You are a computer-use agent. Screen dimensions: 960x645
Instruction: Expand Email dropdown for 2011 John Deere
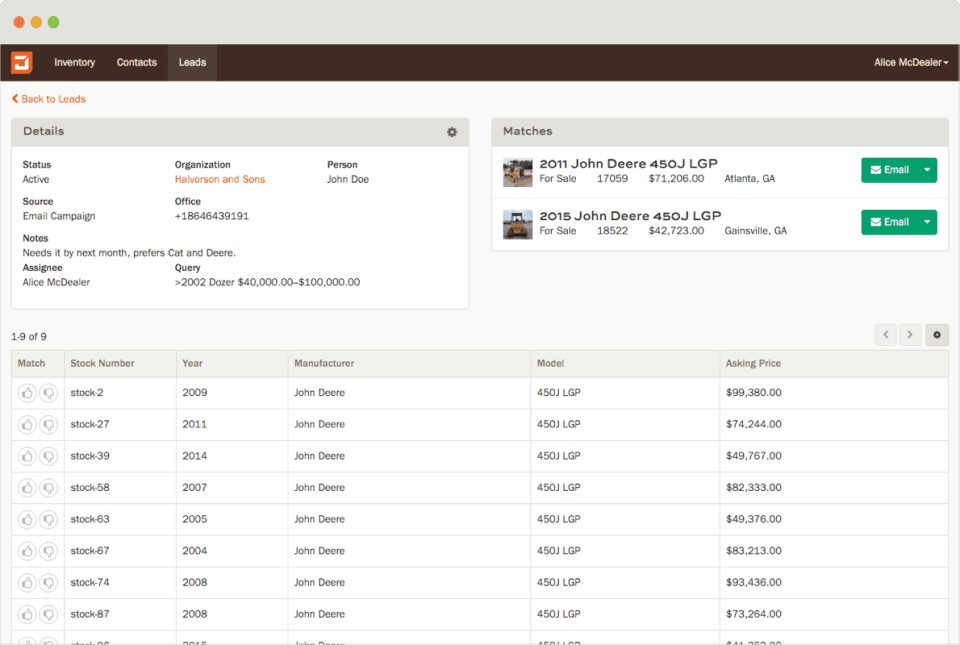927,170
